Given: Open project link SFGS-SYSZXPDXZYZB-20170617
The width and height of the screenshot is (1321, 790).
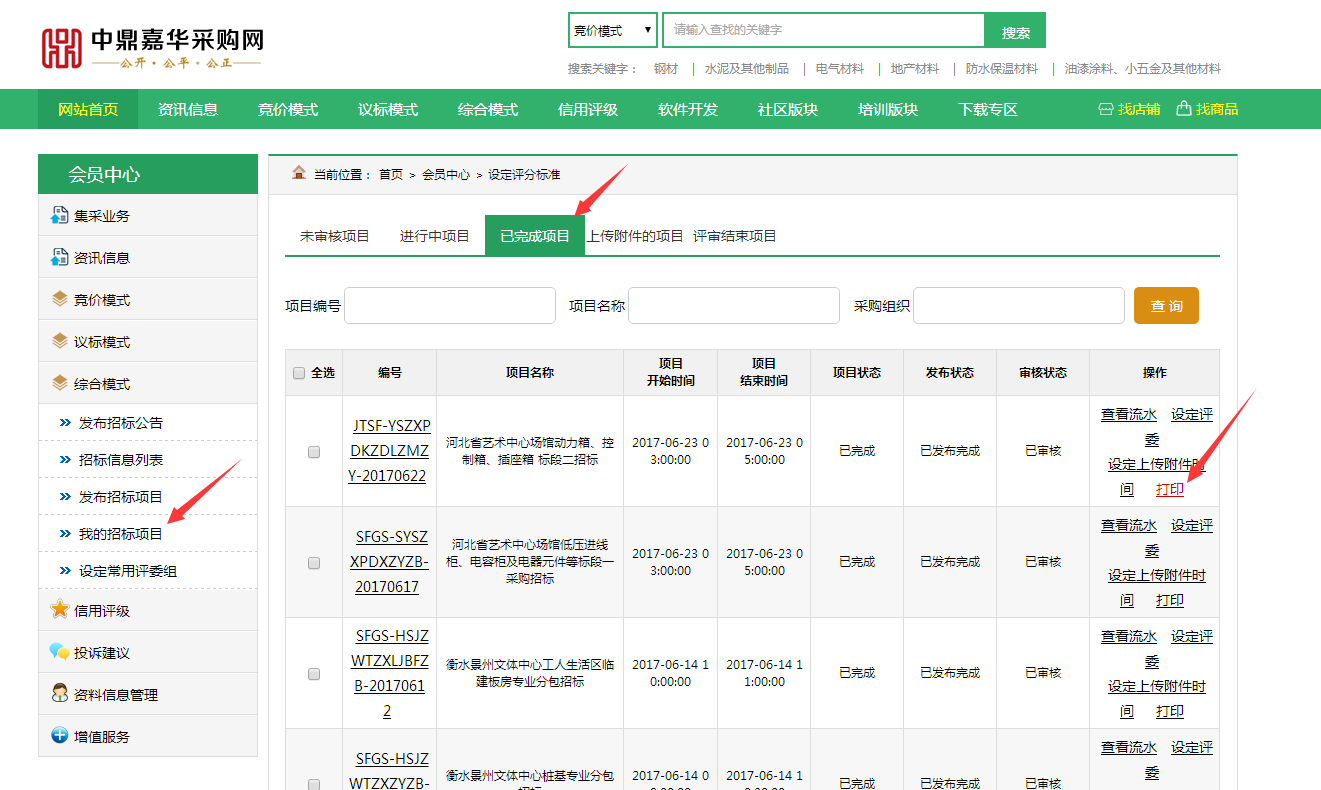Looking at the screenshot, I should pos(390,562).
